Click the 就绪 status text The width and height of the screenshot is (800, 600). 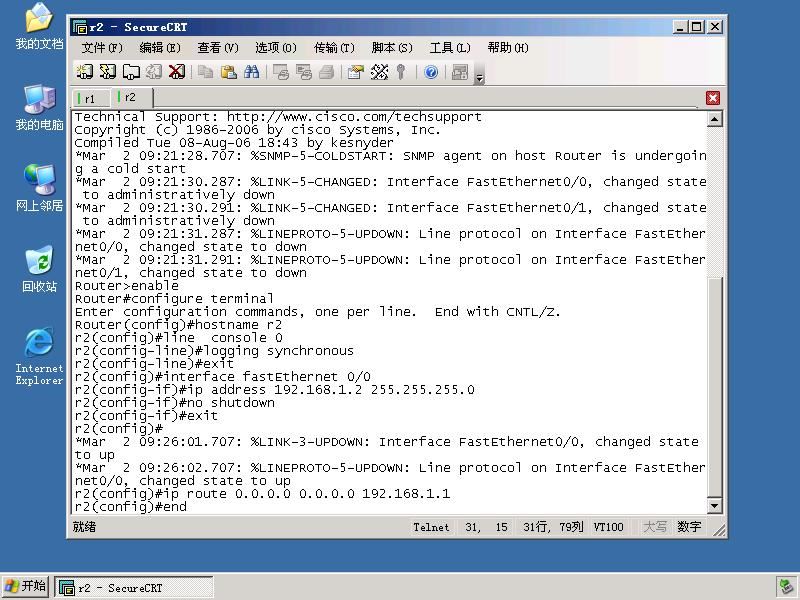point(84,527)
